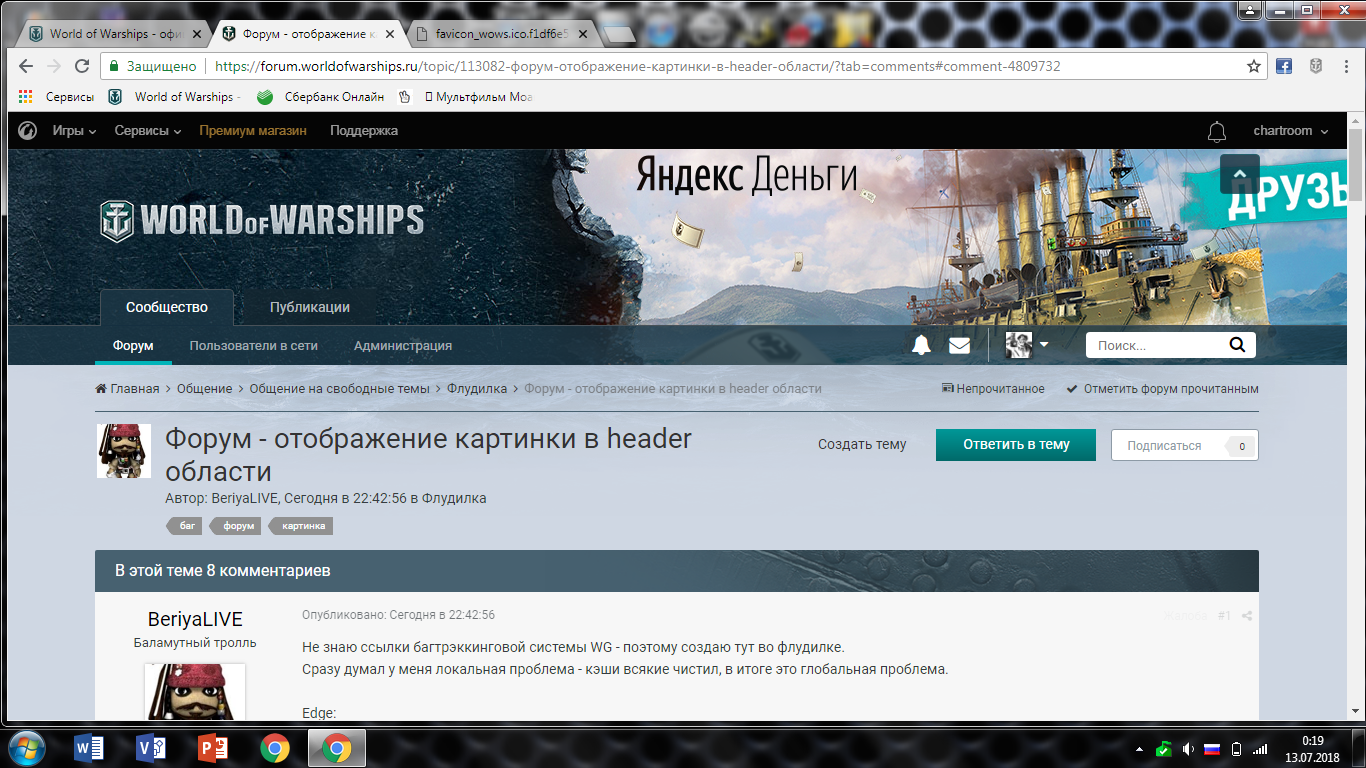Open messages envelope icon
The width and height of the screenshot is (1366, 768).
click(x=959, y=345)
